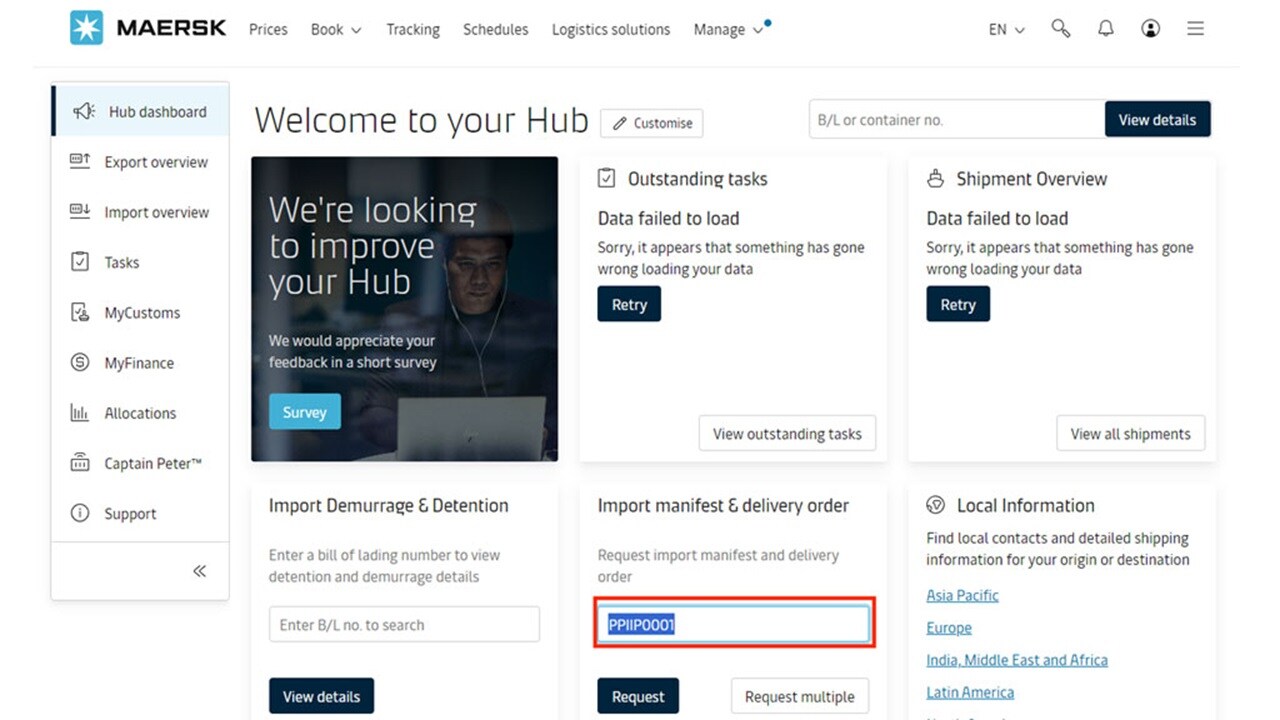
Task: Go to MyFinance in the sidebar
Action: coord(139,363)
